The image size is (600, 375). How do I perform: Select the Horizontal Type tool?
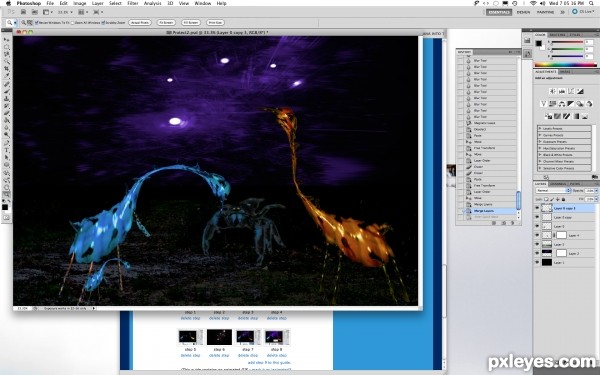click(7, 150)
